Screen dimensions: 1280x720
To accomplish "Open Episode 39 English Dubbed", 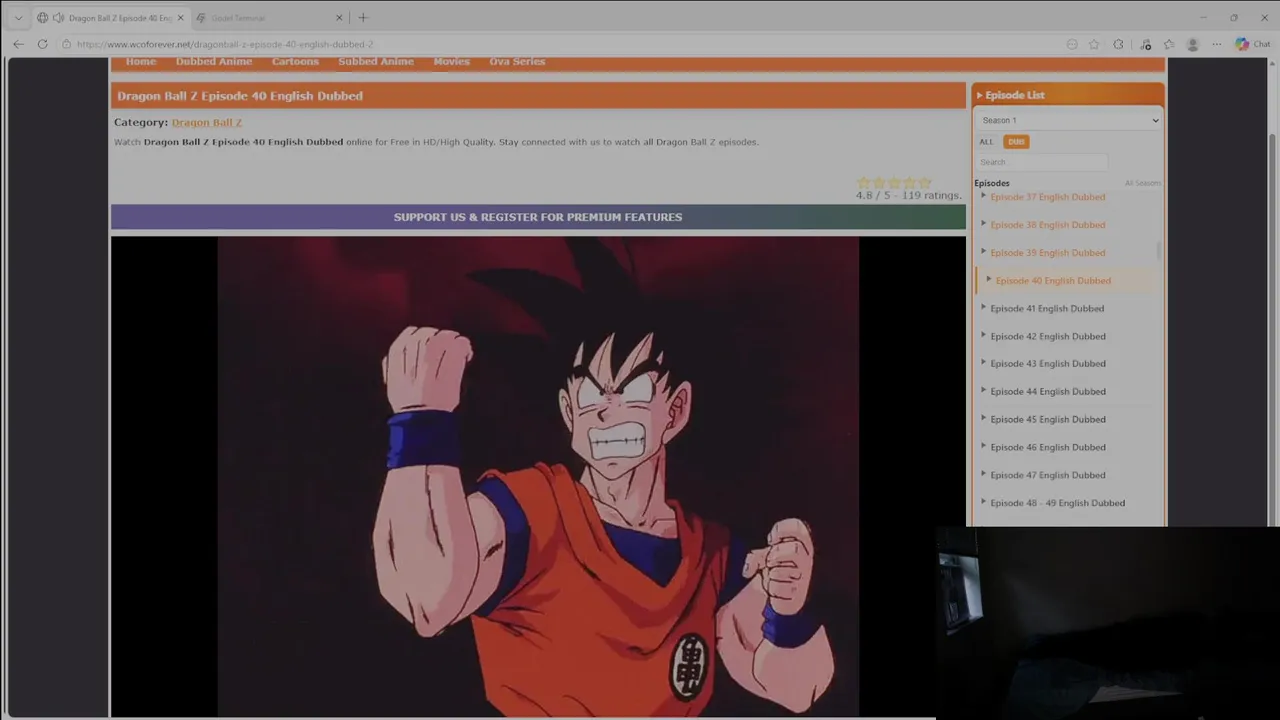I will [x=1047, y=253].
